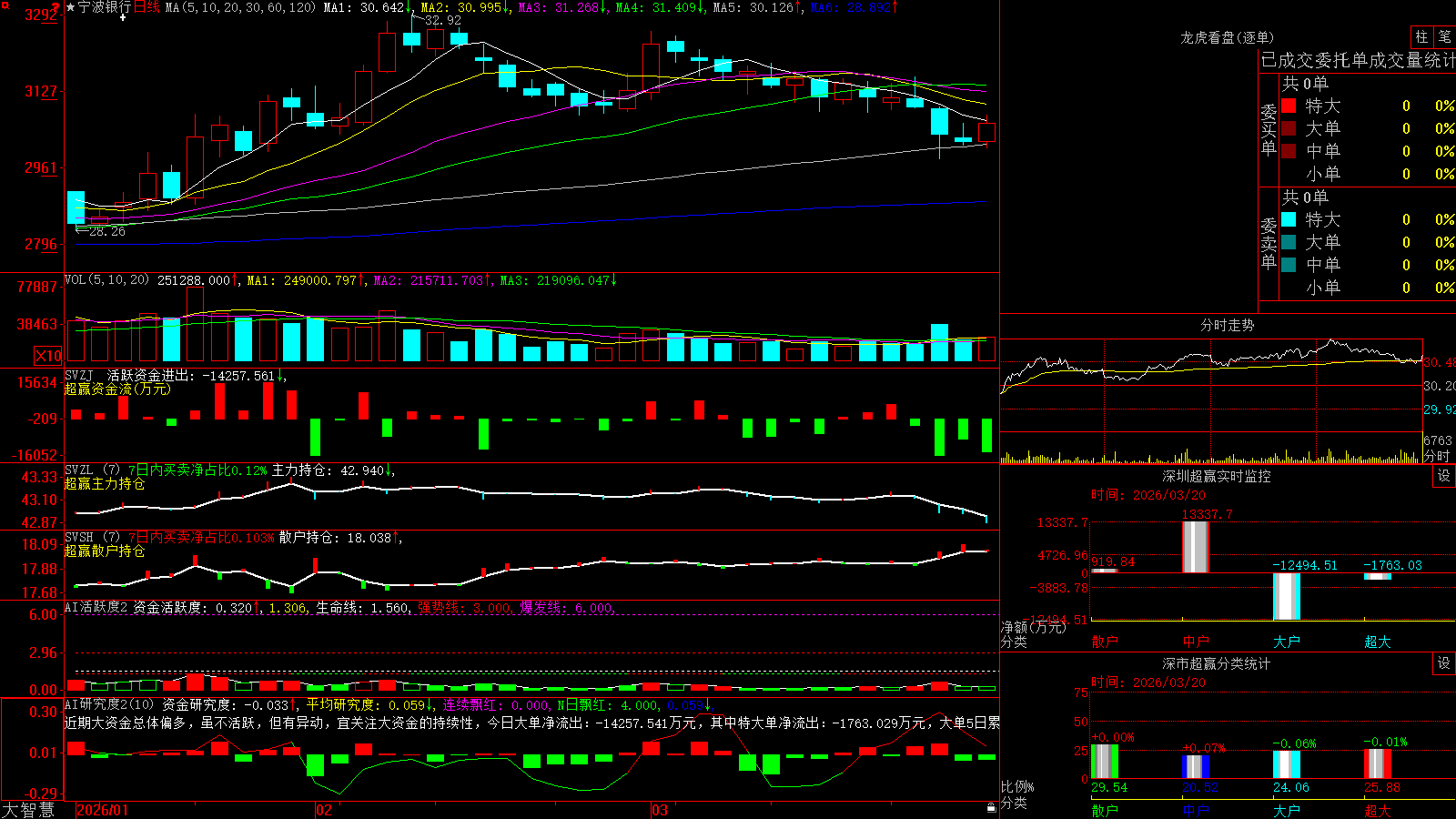This screenshot has width=1456, height=819.
Task: Click the teal 中单 sell-order swatch
Action: (1289, 265)
